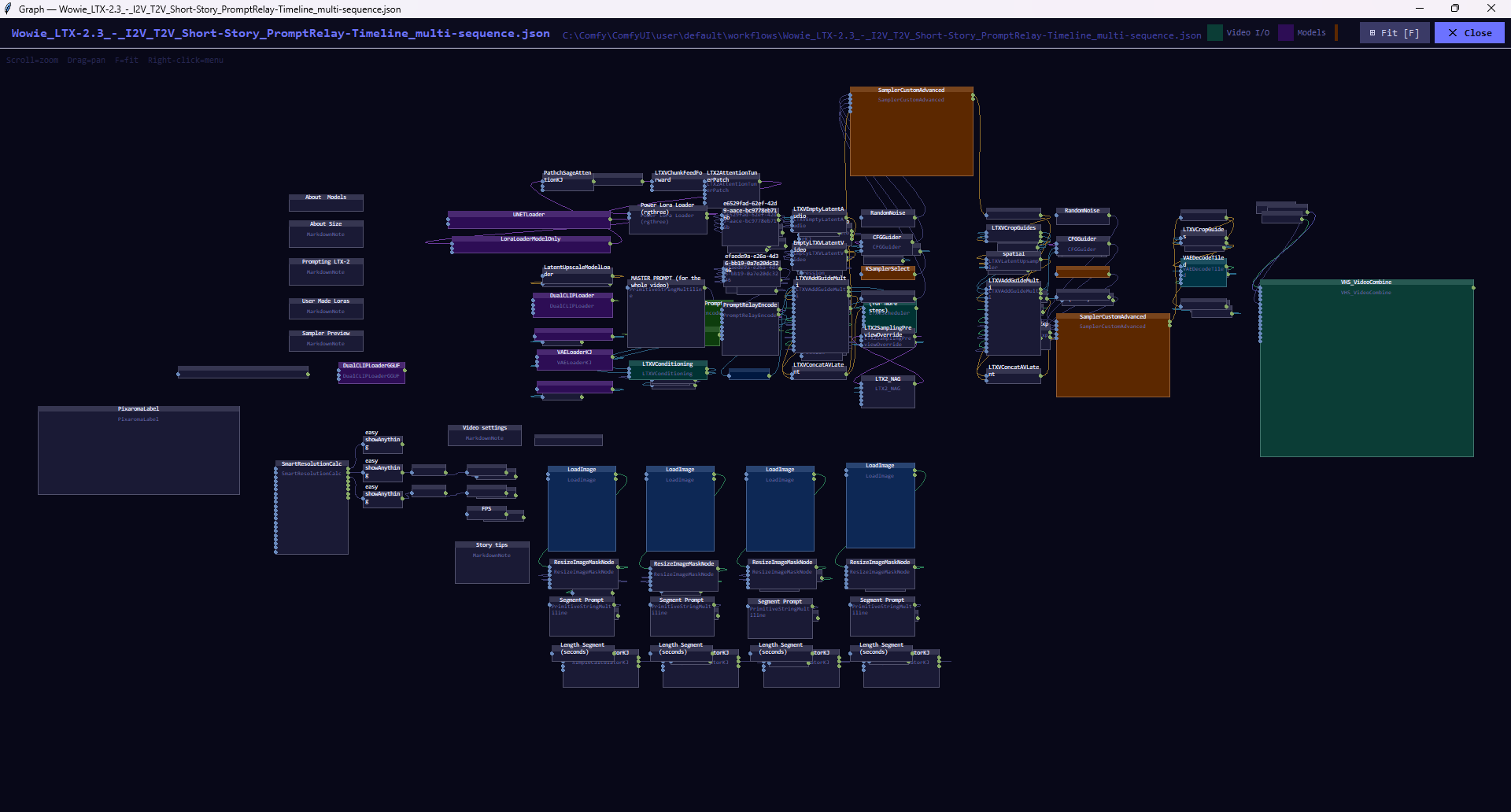Select the purple Models legend swatch

[1286, 33]
